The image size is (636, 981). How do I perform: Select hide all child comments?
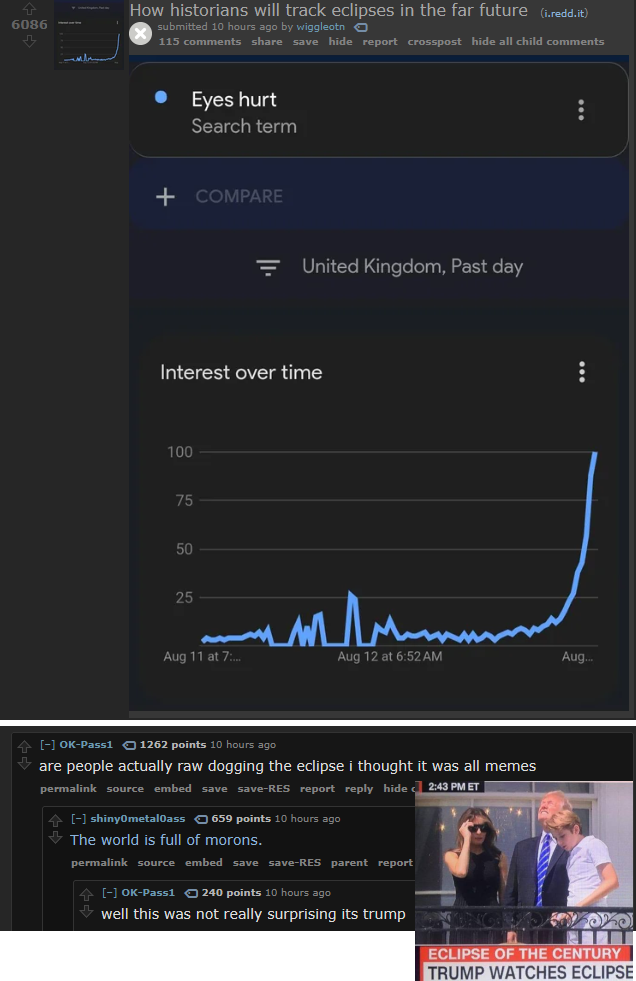(538, 41)
